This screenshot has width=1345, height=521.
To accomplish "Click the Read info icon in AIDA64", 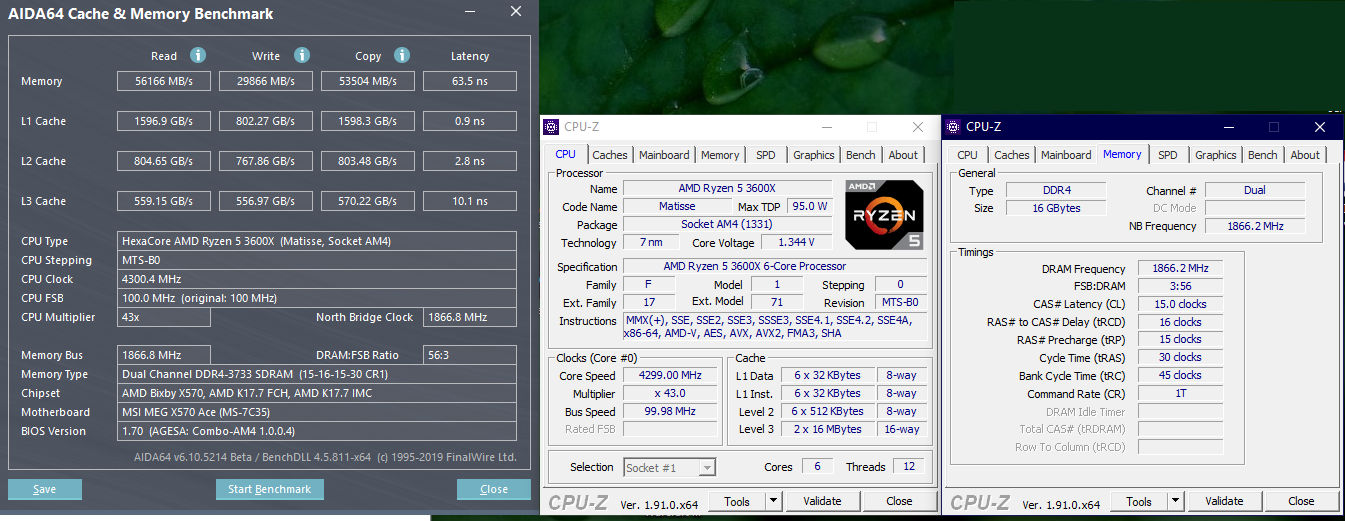I will tap(198, 55).
